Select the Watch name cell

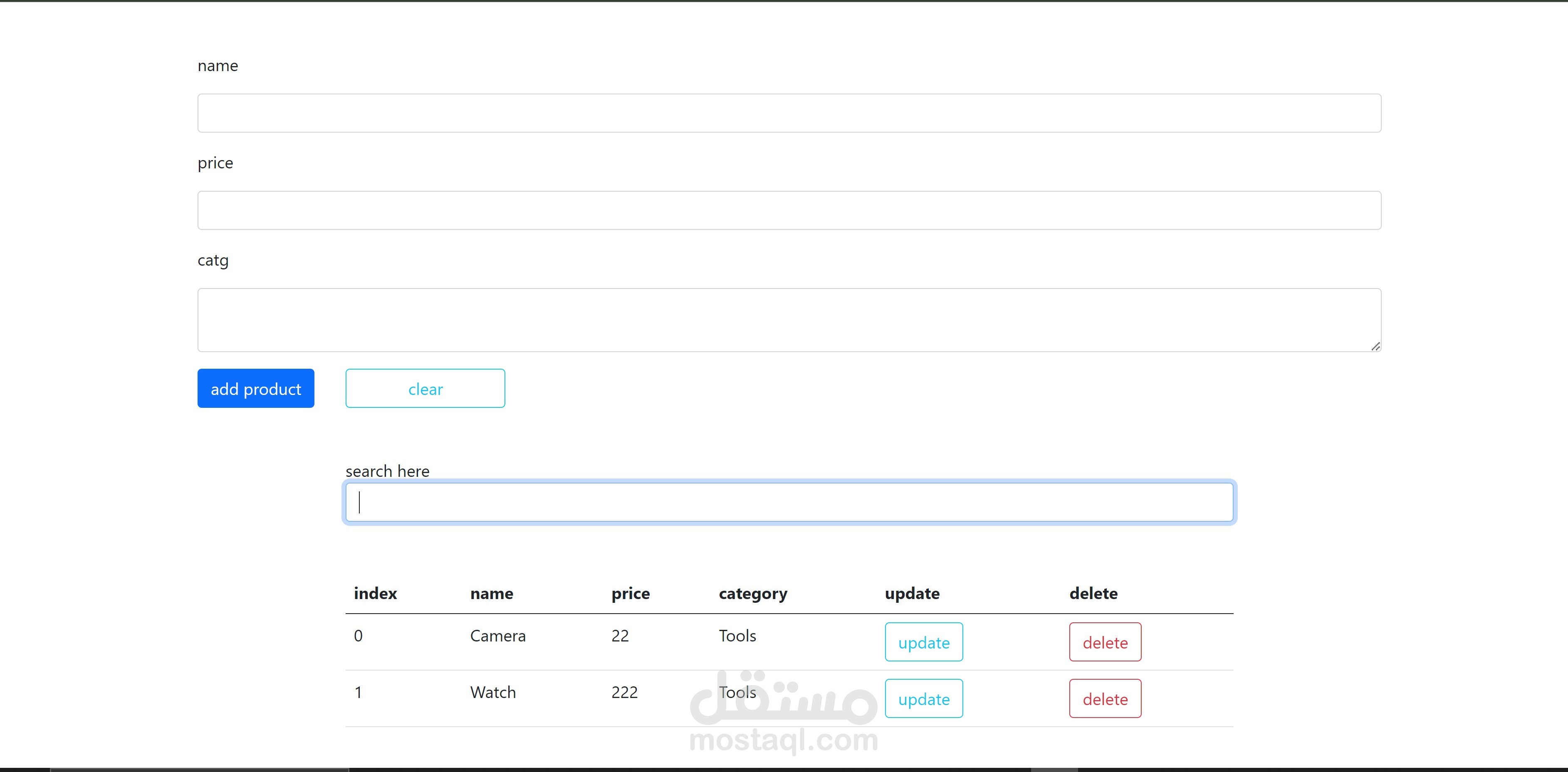(x=492, y=692)
